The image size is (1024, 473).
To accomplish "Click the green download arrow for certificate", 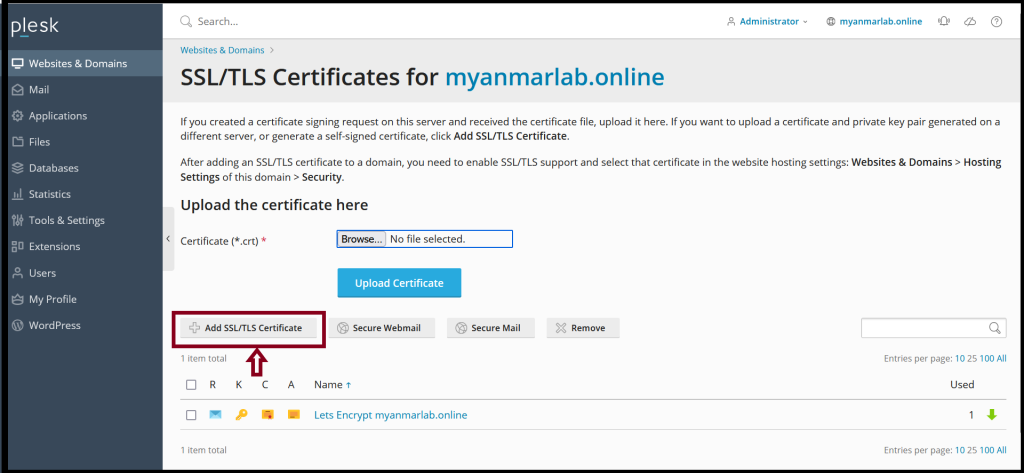I will (992, 415).
